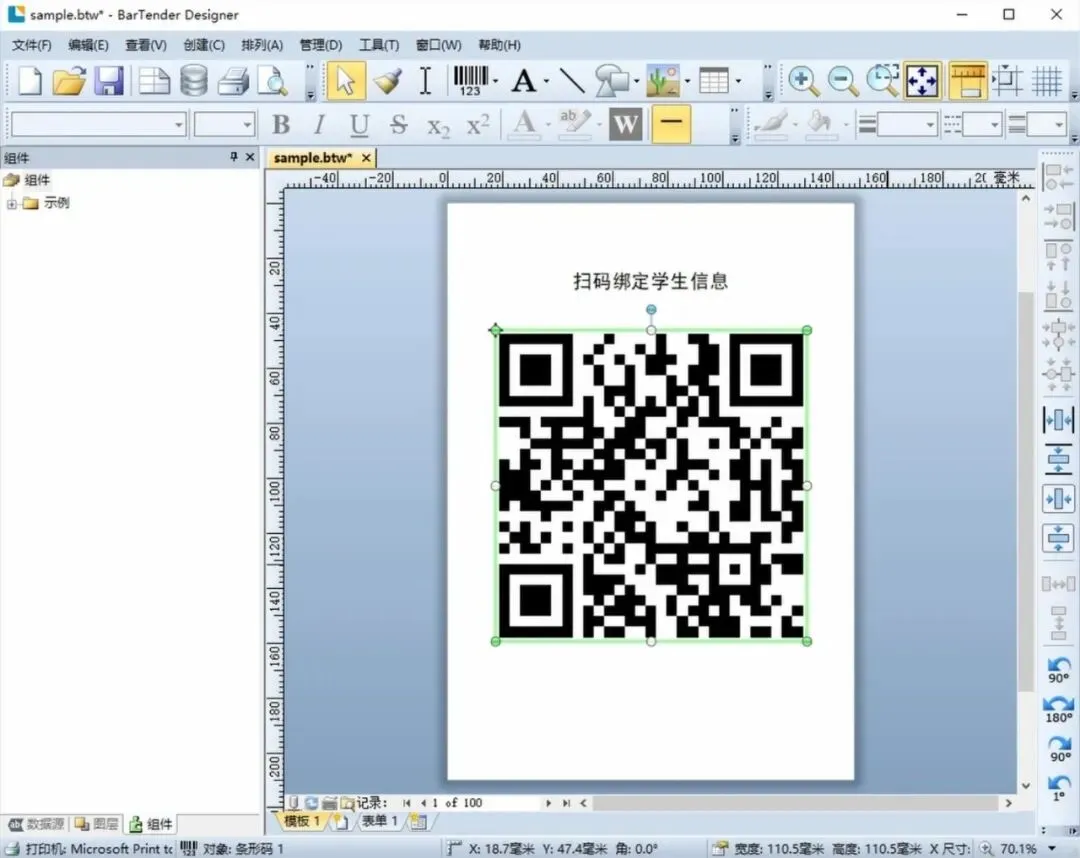Image resolution: width=1080 pixels, height=858 pixels.
Task: Switch to 数据源 panel tab
Action: tap(37, 824)
